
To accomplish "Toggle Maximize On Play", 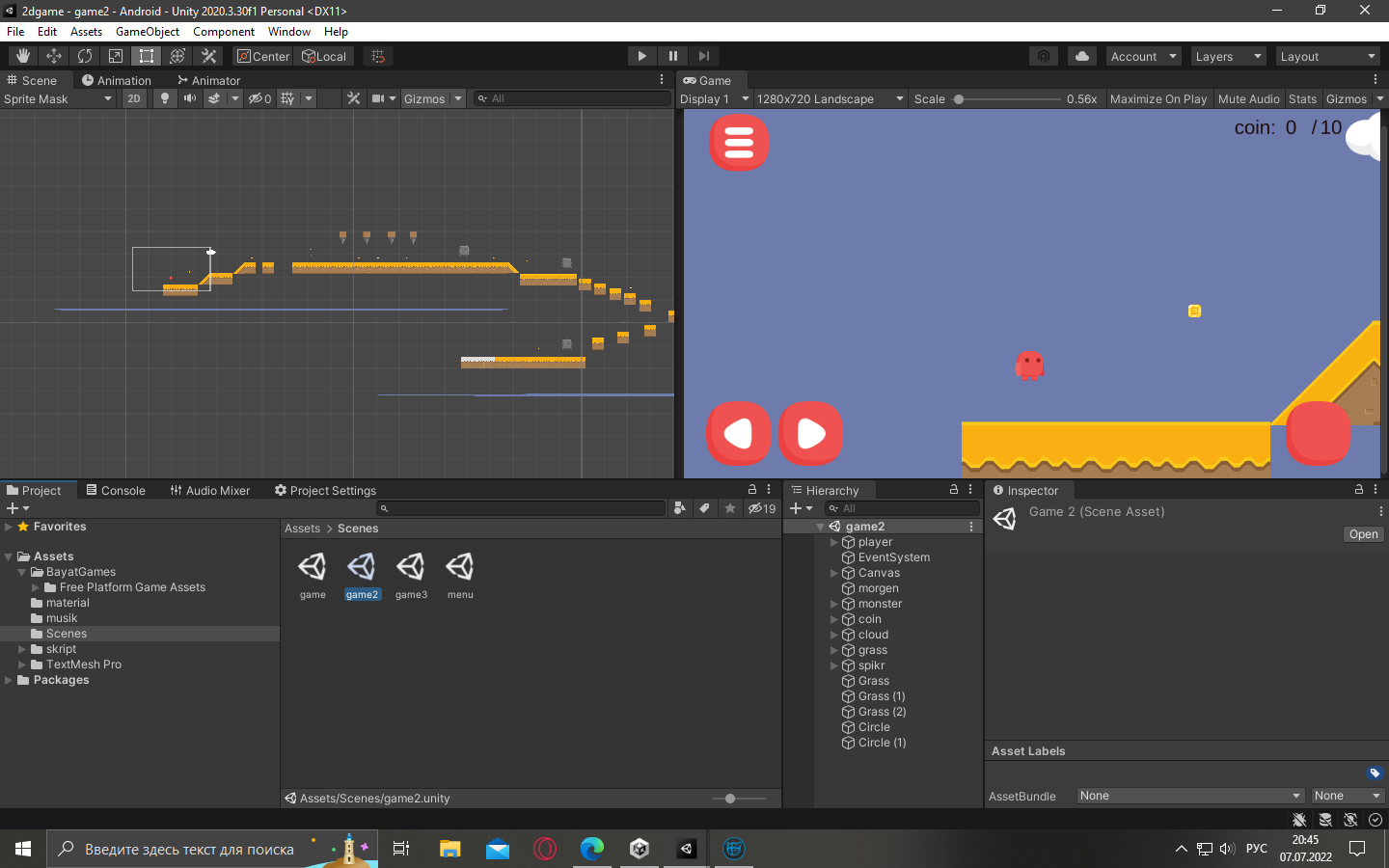I will [1158, 98].
